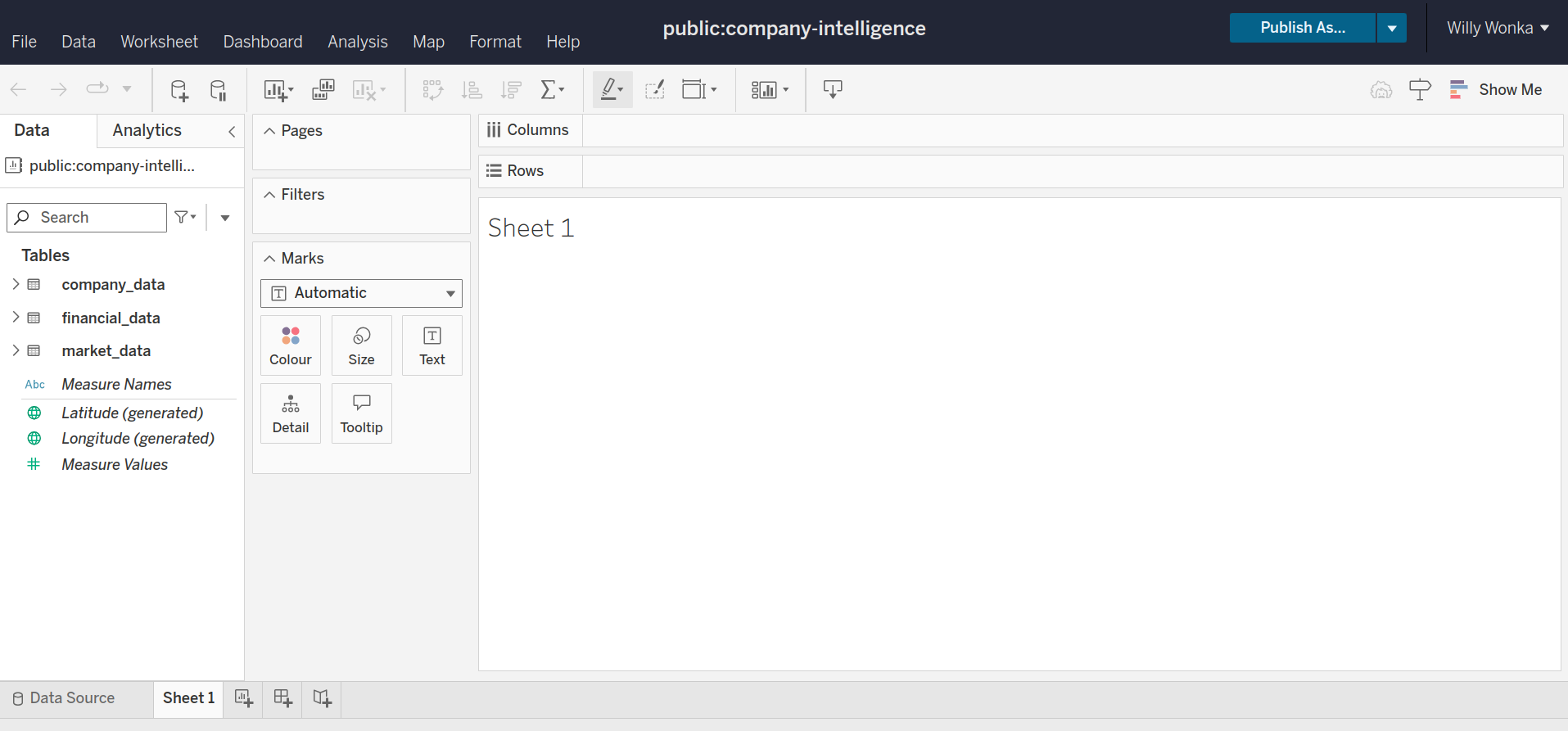
Task: Open the data pane view options arrow
Action: click(x=225, y=218)
